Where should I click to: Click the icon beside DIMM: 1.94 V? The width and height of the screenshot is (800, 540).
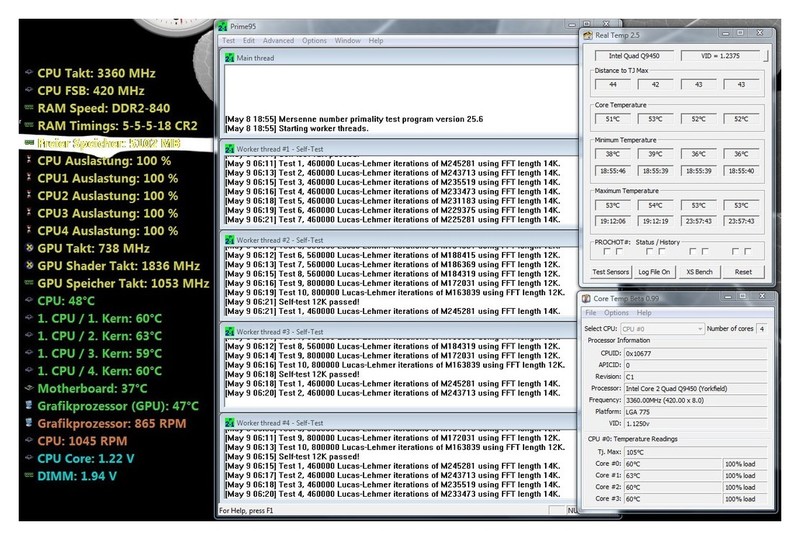(x=29, y=475)
